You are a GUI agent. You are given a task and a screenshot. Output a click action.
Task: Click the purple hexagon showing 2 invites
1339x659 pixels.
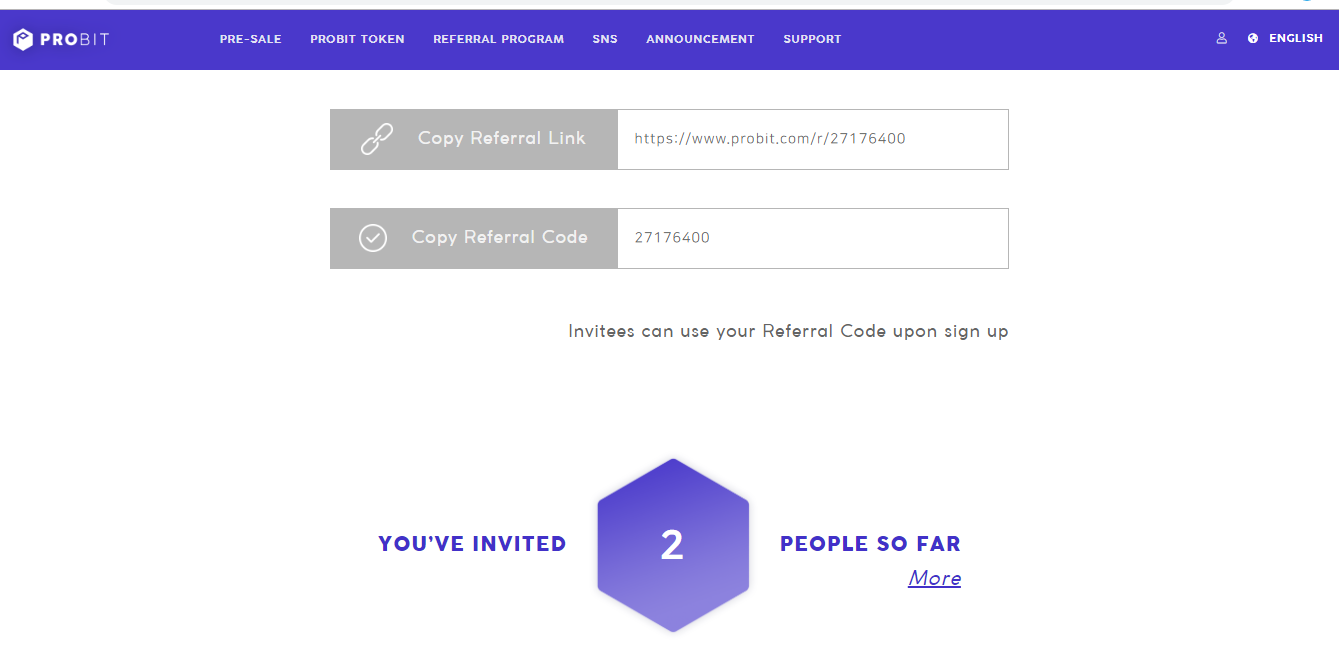673,545
